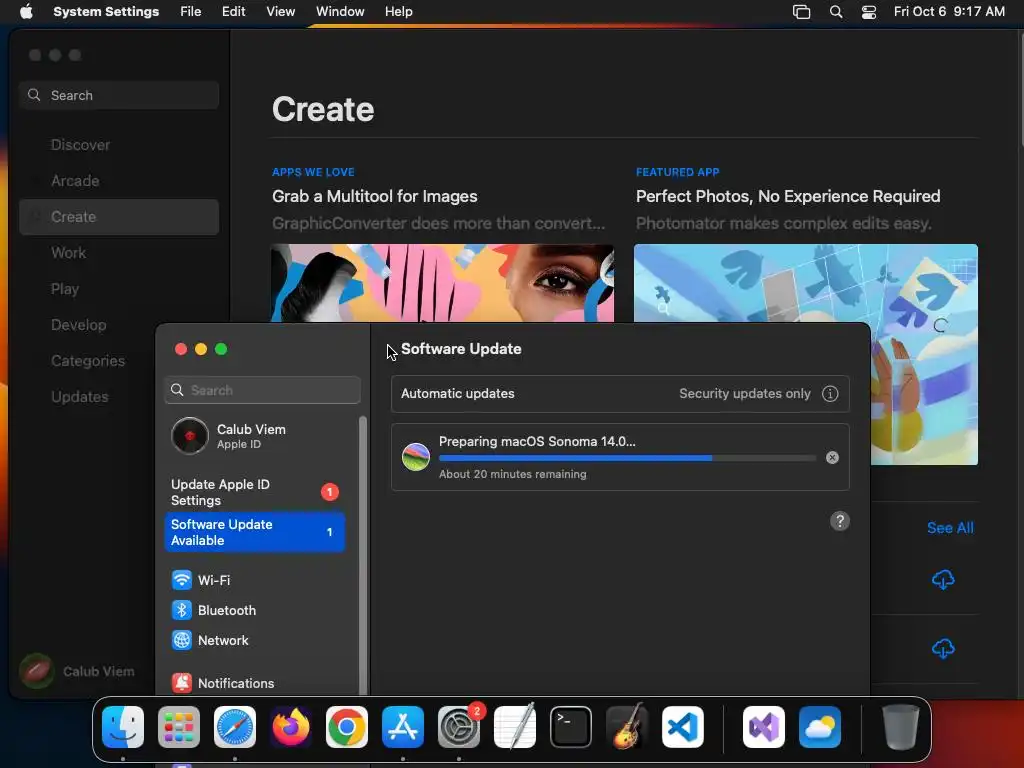This screenshot has height=768, width=1024.
Task: Launch Safari from the Dock
Action: point(235,727)
